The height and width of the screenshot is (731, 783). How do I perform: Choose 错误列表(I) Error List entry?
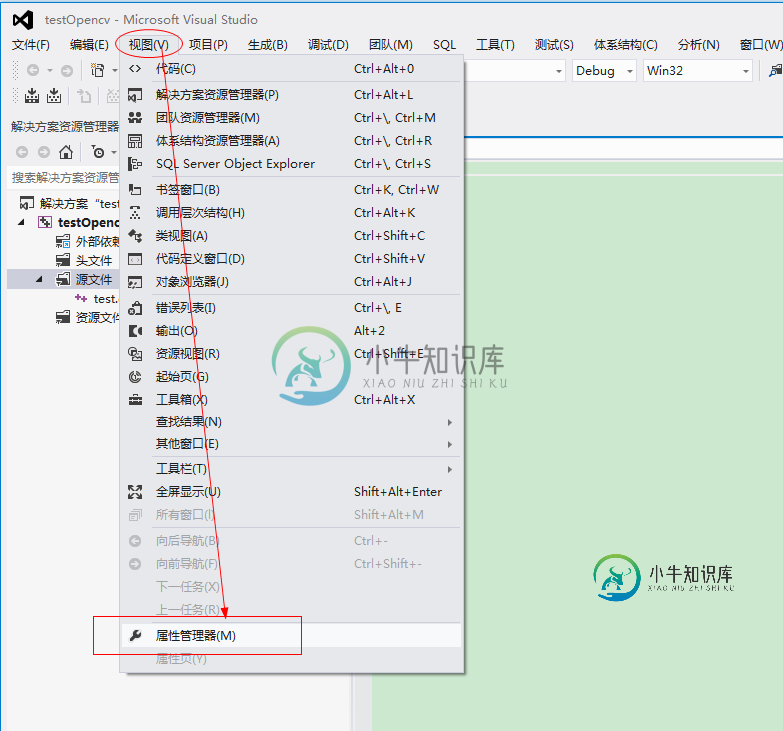290,308
